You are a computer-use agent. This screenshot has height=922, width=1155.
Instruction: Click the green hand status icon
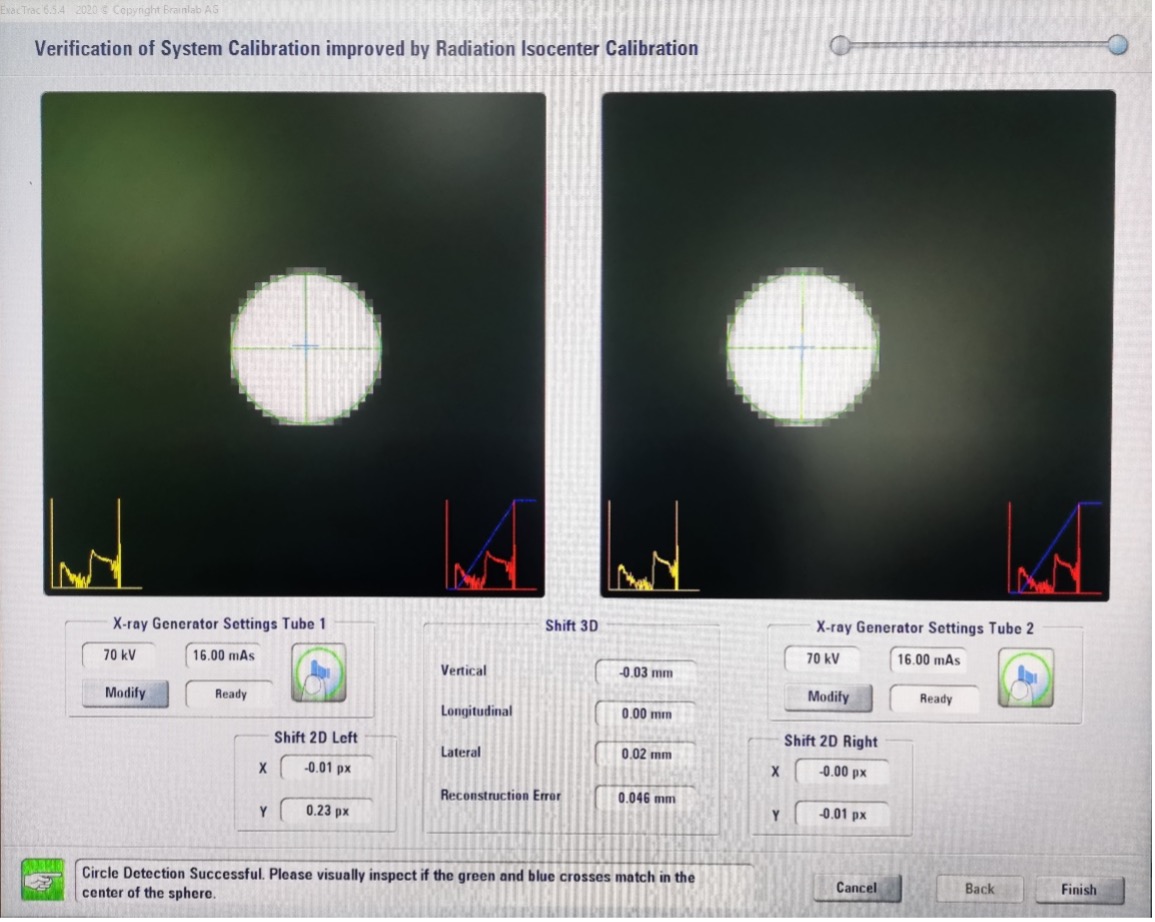coord(42,881)
